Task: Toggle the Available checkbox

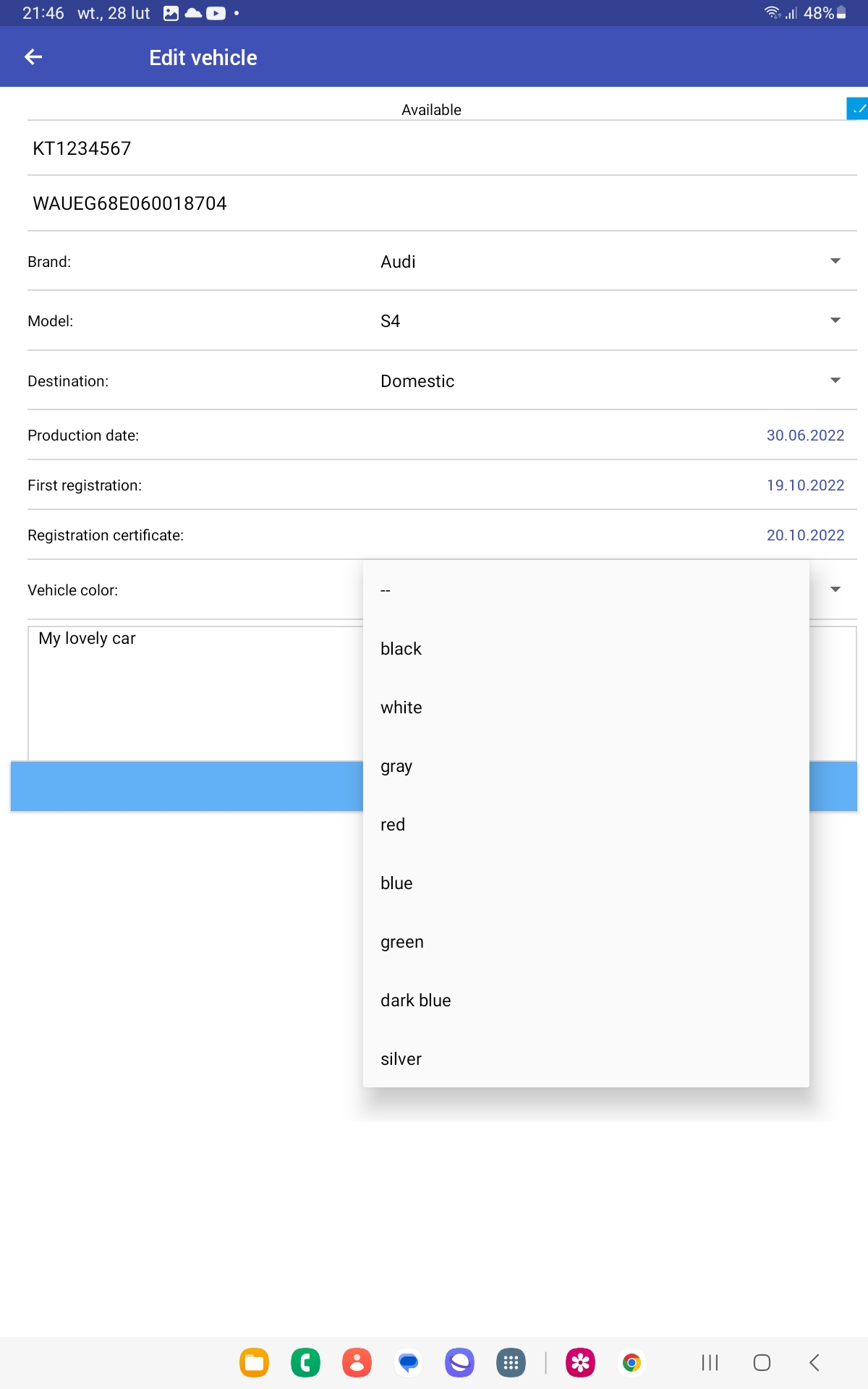Action: click(856, 109)
